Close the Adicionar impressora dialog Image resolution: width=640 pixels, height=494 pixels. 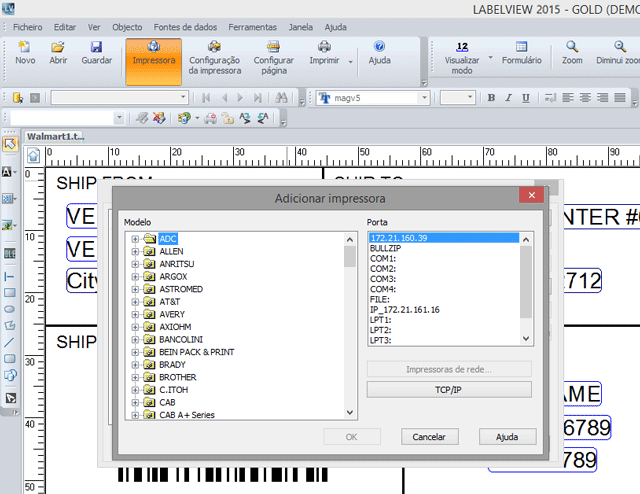point(531,195)
